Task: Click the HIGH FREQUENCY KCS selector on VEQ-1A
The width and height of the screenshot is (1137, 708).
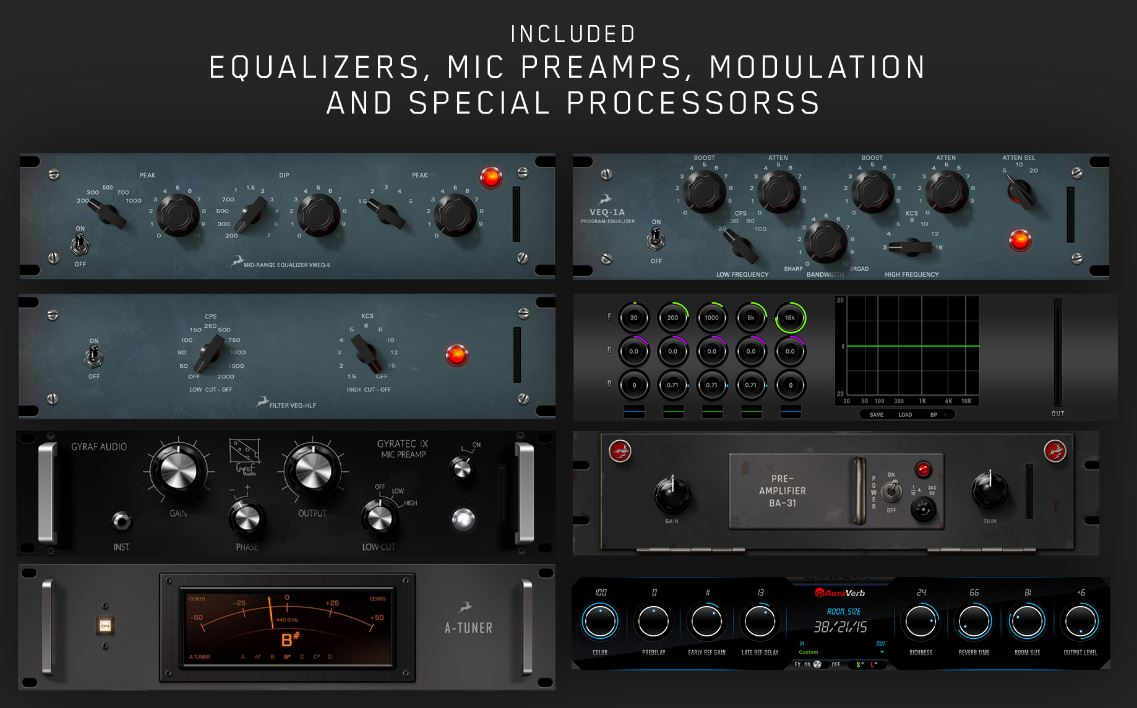Action: point(911,247)
